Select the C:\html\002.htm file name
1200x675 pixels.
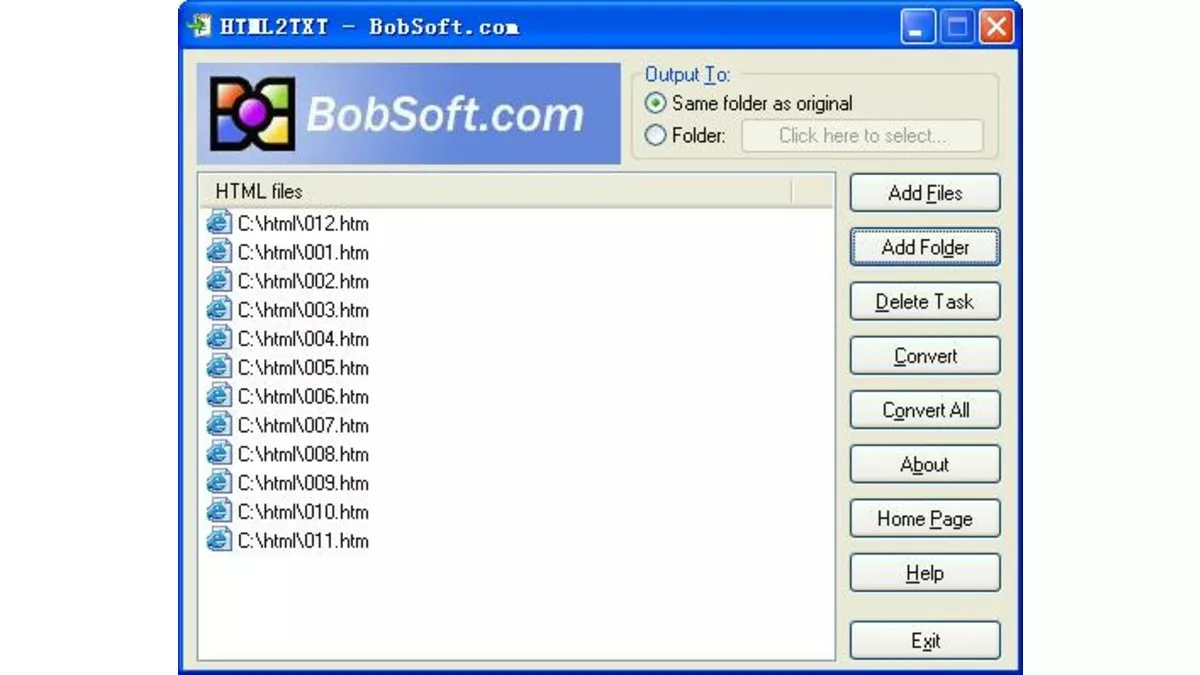(x=303, y=281)
